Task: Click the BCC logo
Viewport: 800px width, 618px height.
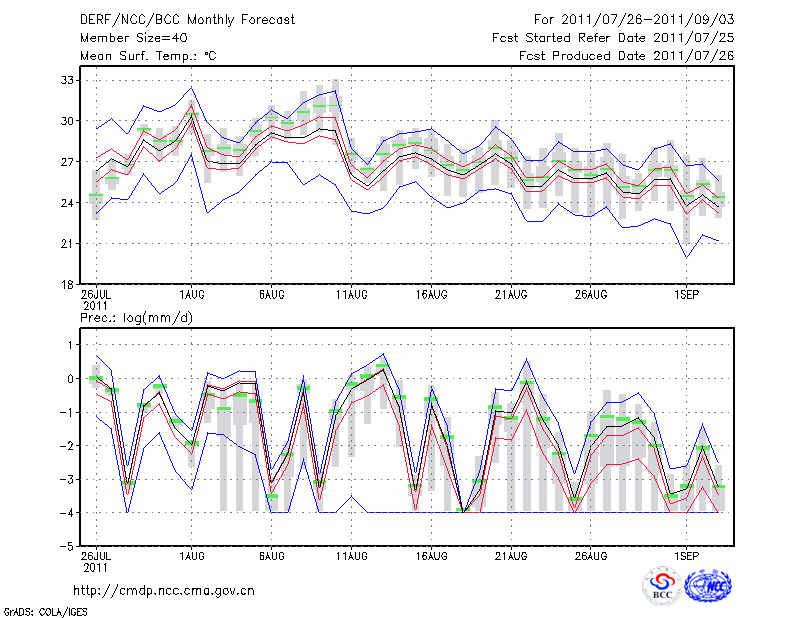Action: [x=662, y=586]
